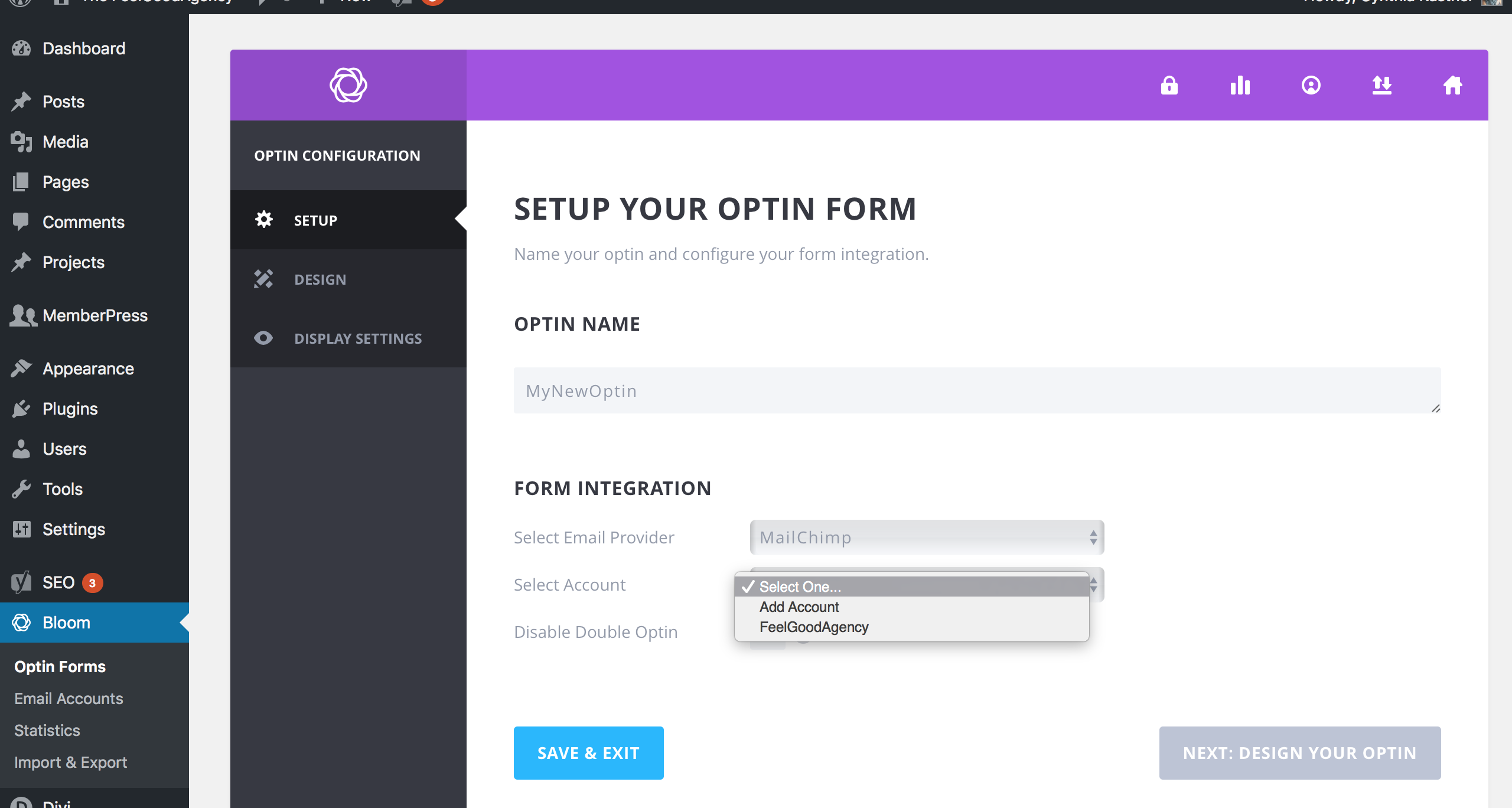Click the Optin Name text field
The height and width of the screenshot is (808, 1512).
(977, 390)
